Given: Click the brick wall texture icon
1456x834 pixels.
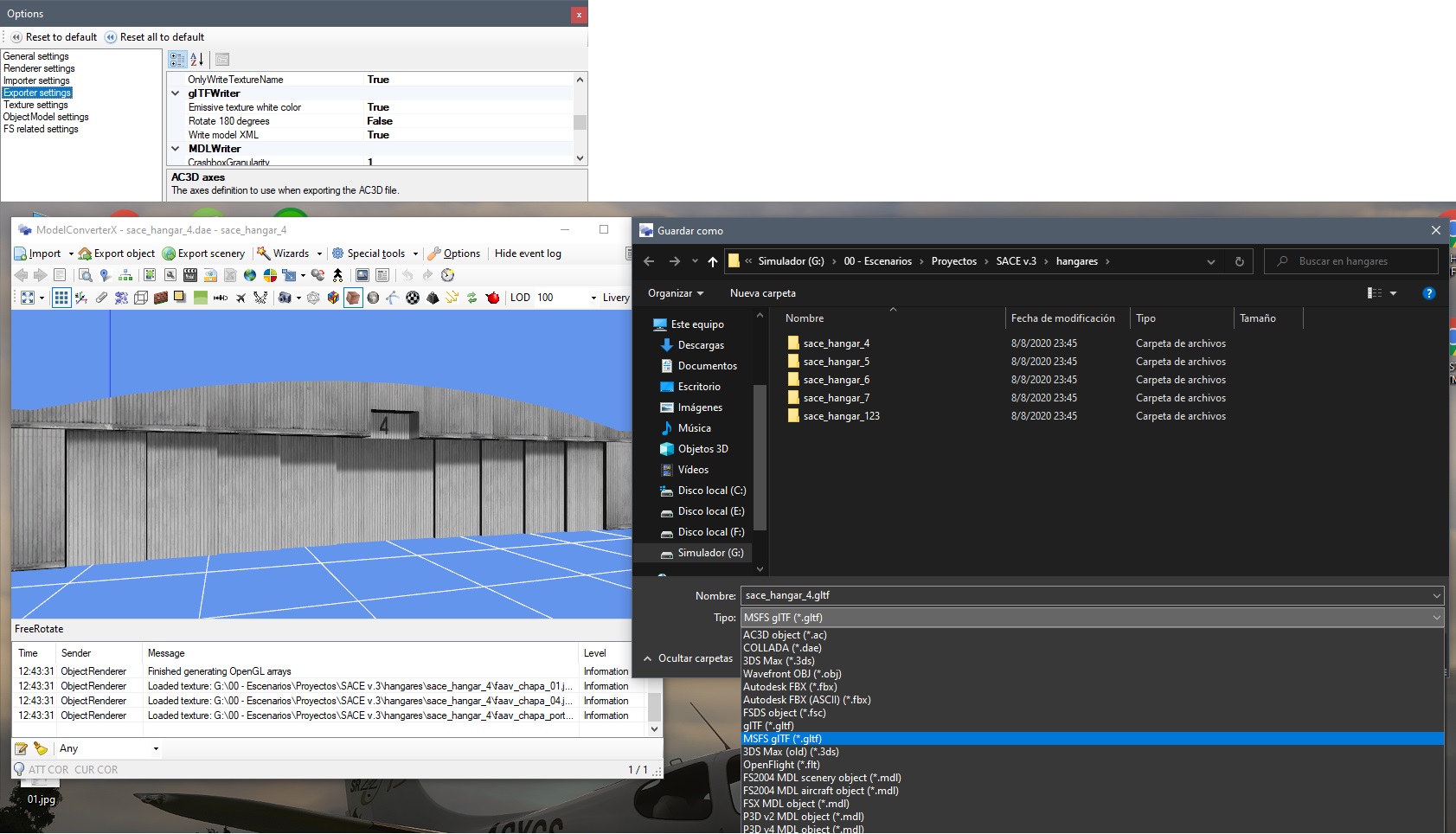Looking at the screenshot, I should 160,298.
